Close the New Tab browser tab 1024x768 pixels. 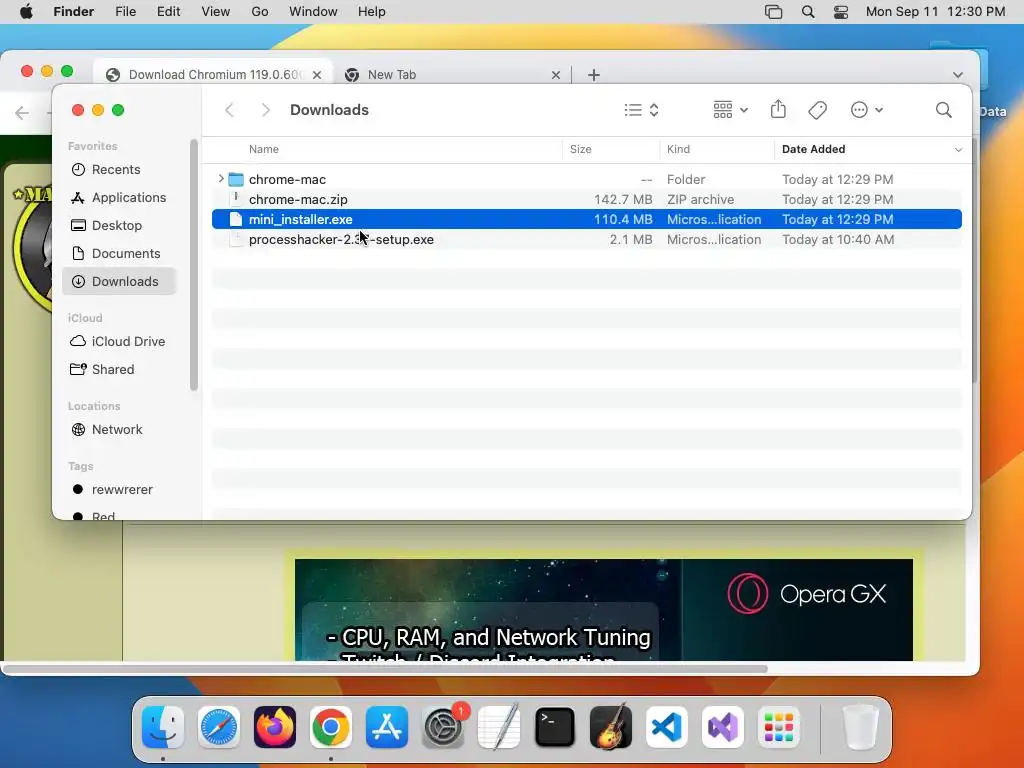click(556, 75)
